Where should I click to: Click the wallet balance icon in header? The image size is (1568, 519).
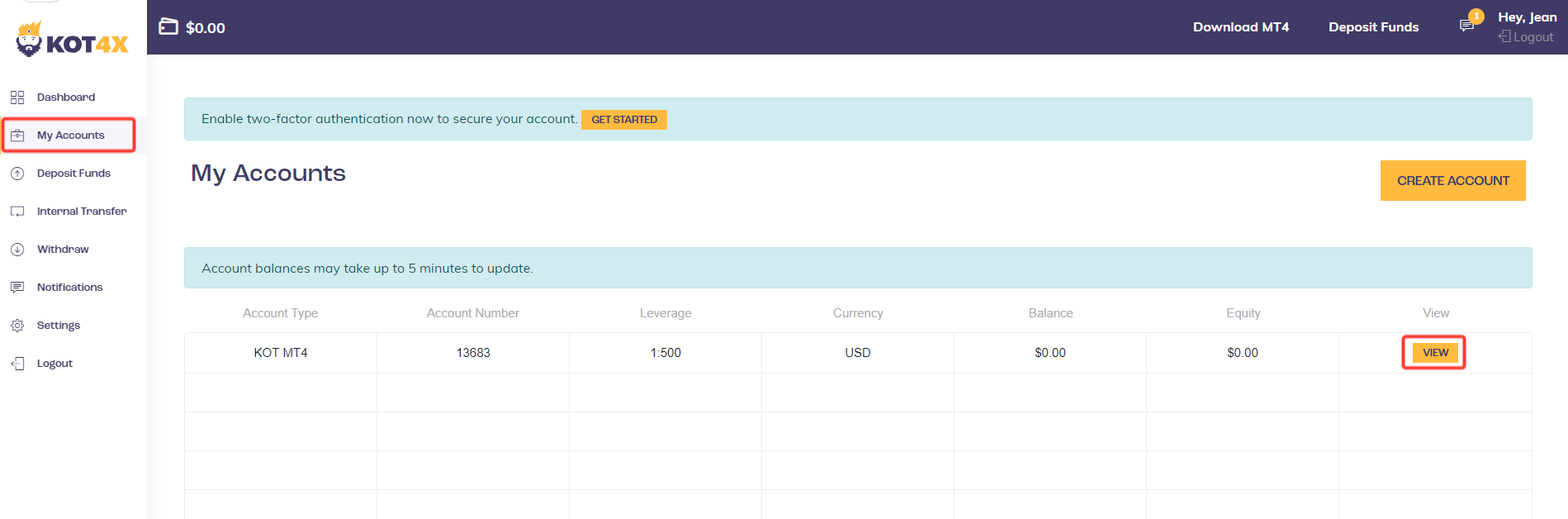168,26
